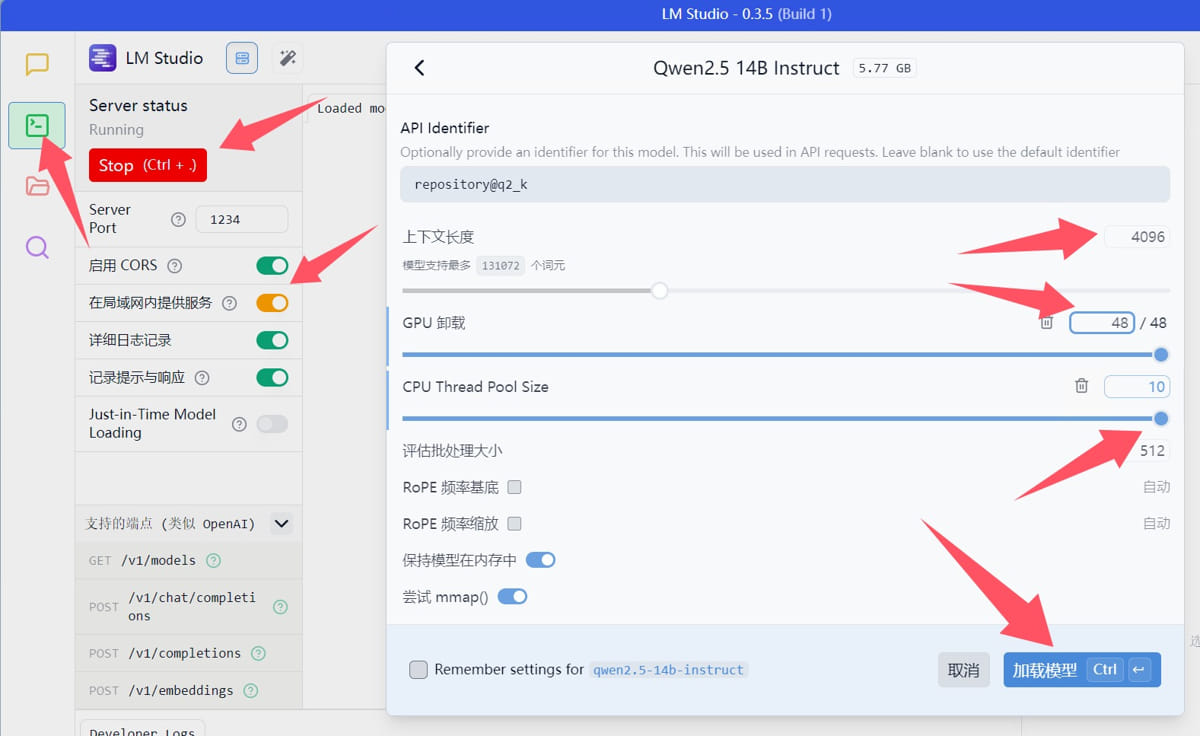The image size is (1200, 736).
Task: Click the Server Port field showing 1234
Action: [x=242, y=220]
